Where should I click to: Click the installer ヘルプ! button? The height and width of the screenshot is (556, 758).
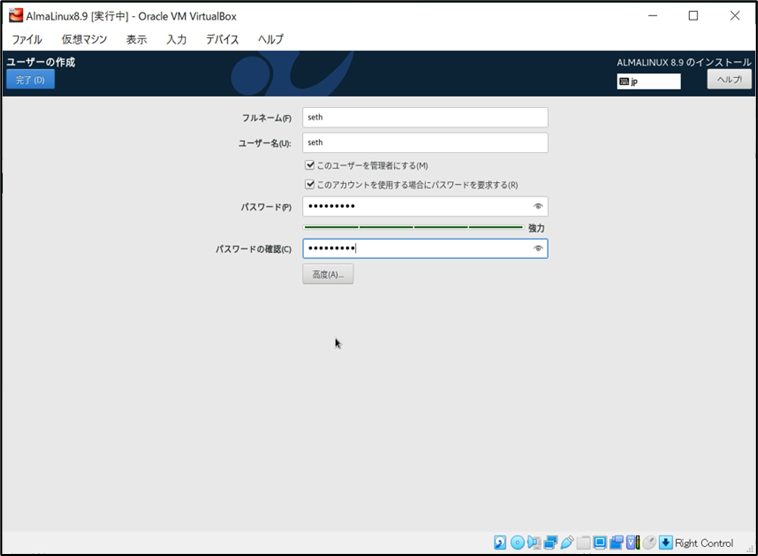click(x=729, y=80)
